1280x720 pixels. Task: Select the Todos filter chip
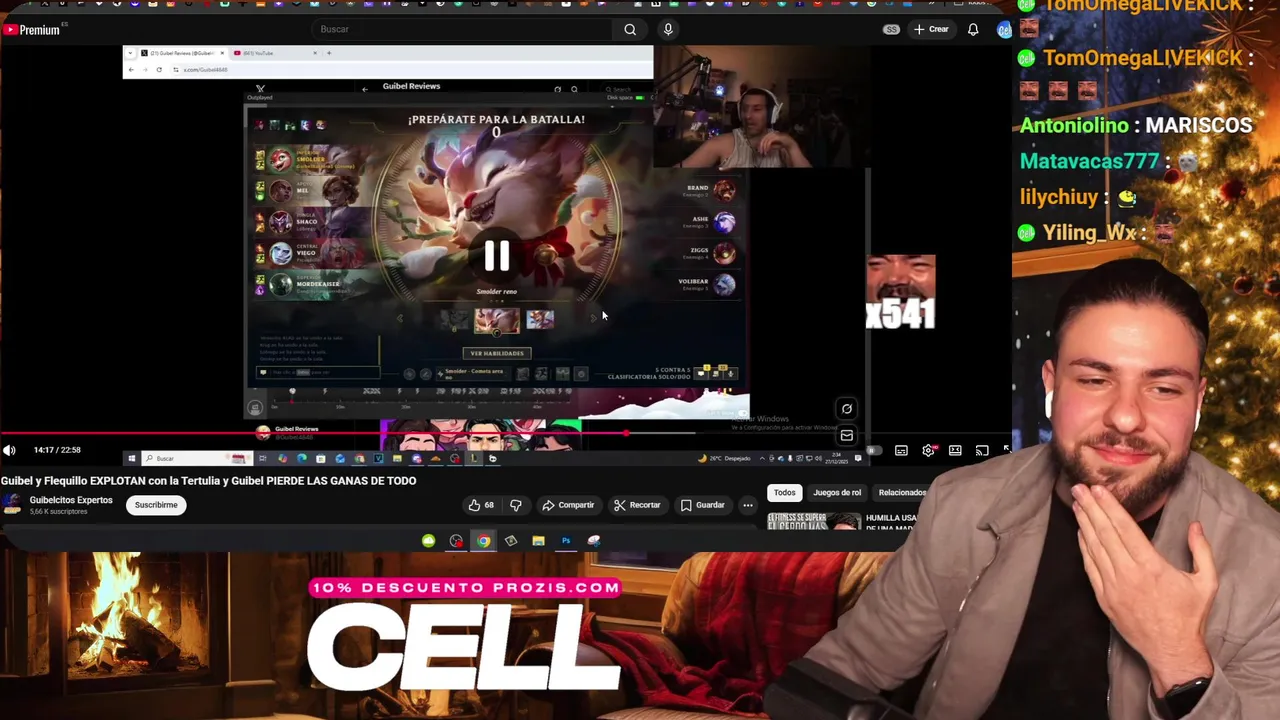pyautogui.click(x=784, y=492)
